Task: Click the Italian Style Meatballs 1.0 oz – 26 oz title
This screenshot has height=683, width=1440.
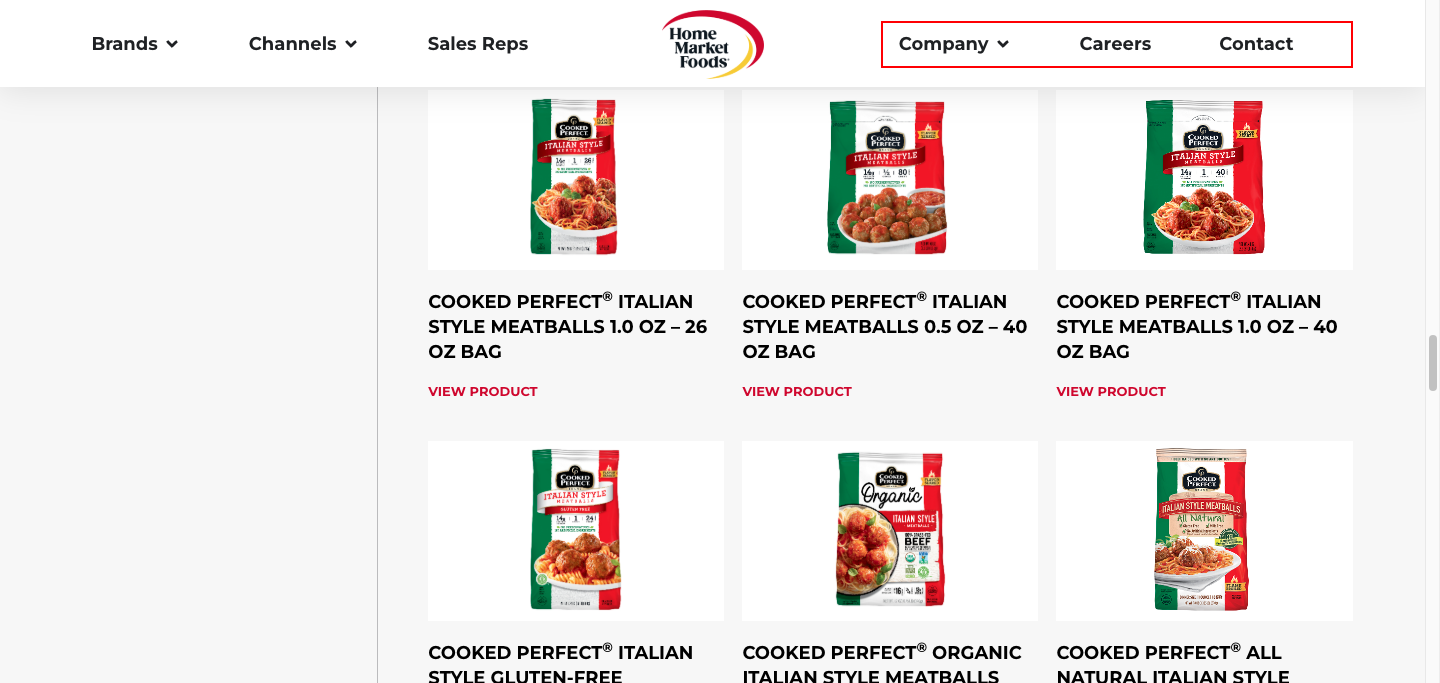Action: 568,326
